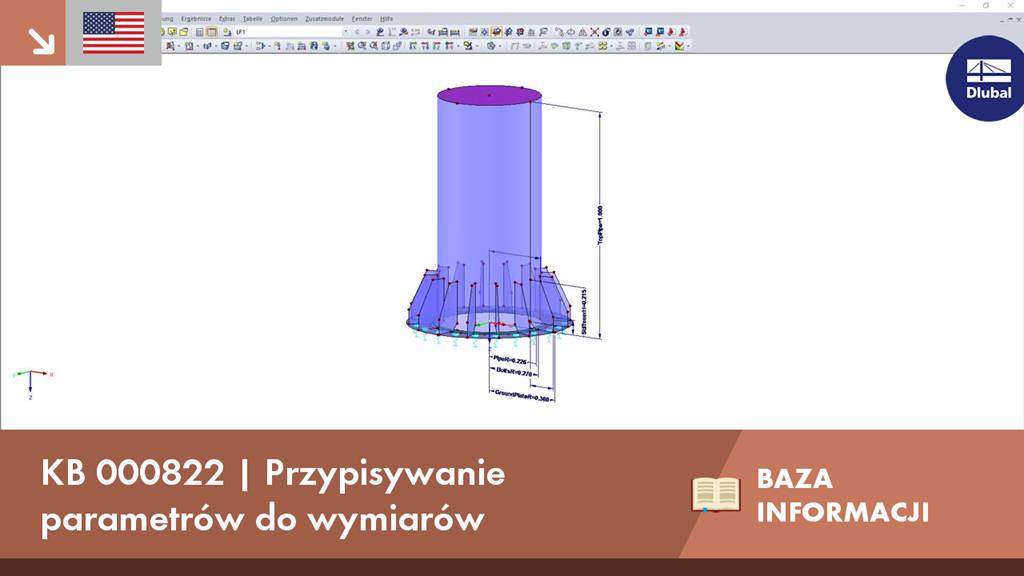Open the Tabelle menu
The height and width of the screenshot is (576, 1024).
[x=252, y=19]
